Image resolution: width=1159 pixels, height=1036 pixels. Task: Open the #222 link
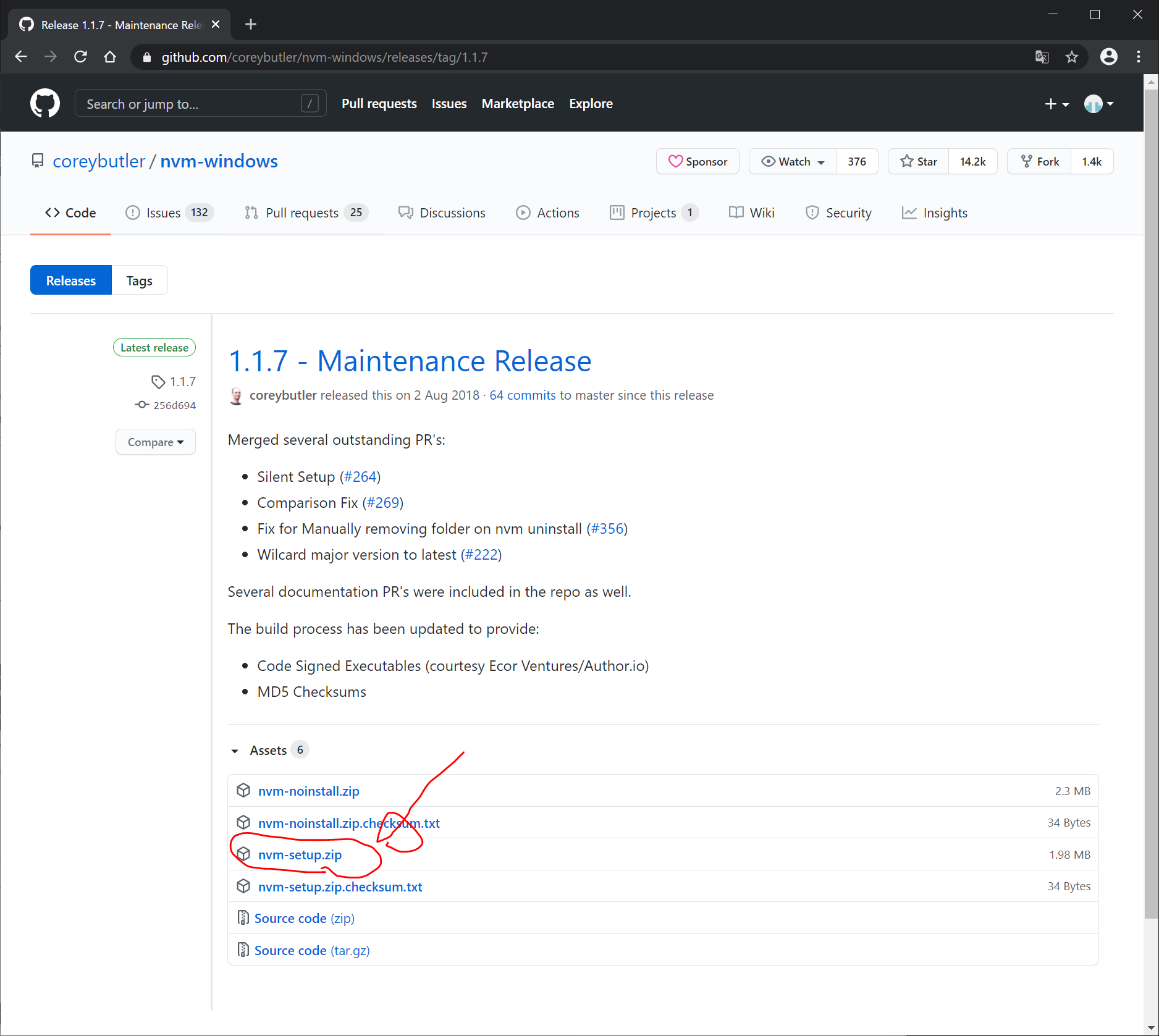[x=481, y=555]
